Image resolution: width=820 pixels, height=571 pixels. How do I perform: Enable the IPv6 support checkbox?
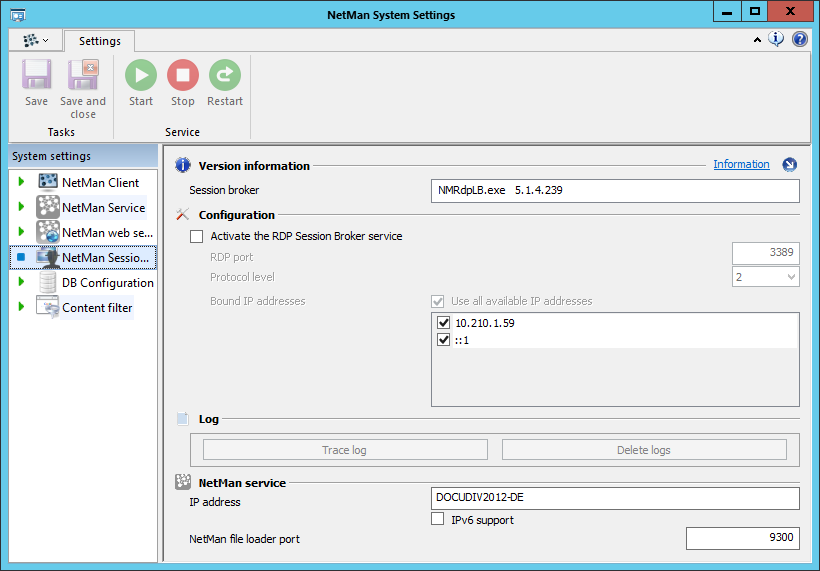pos(437,519)
